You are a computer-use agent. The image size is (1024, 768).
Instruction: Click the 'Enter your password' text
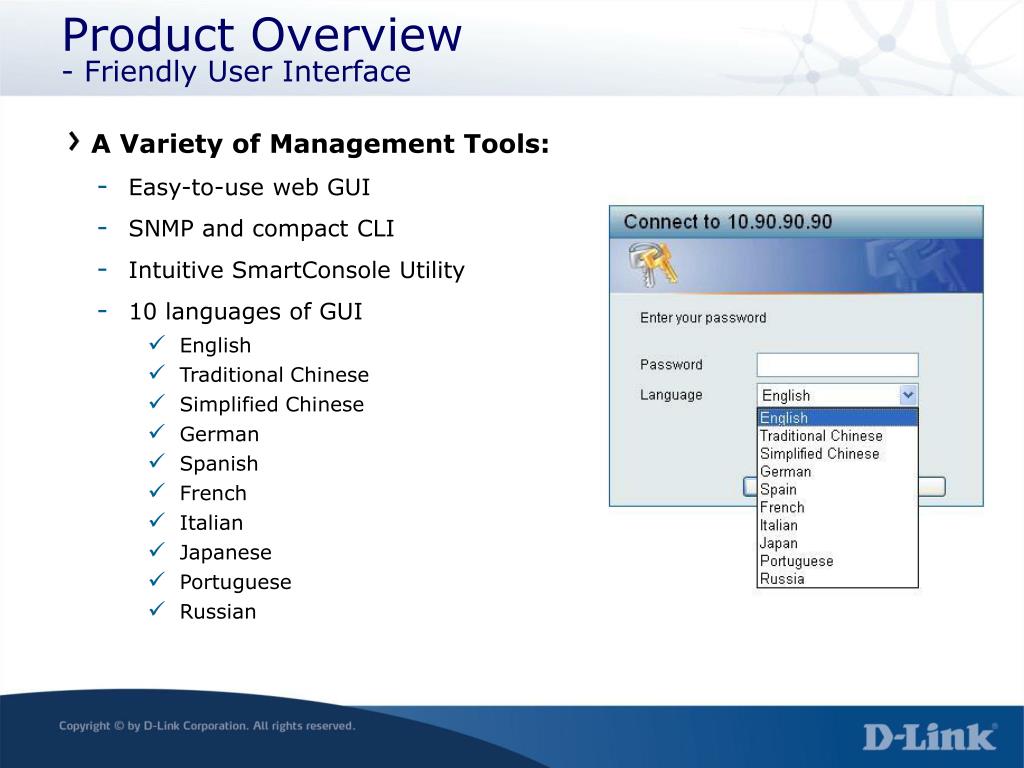[703, 318]
